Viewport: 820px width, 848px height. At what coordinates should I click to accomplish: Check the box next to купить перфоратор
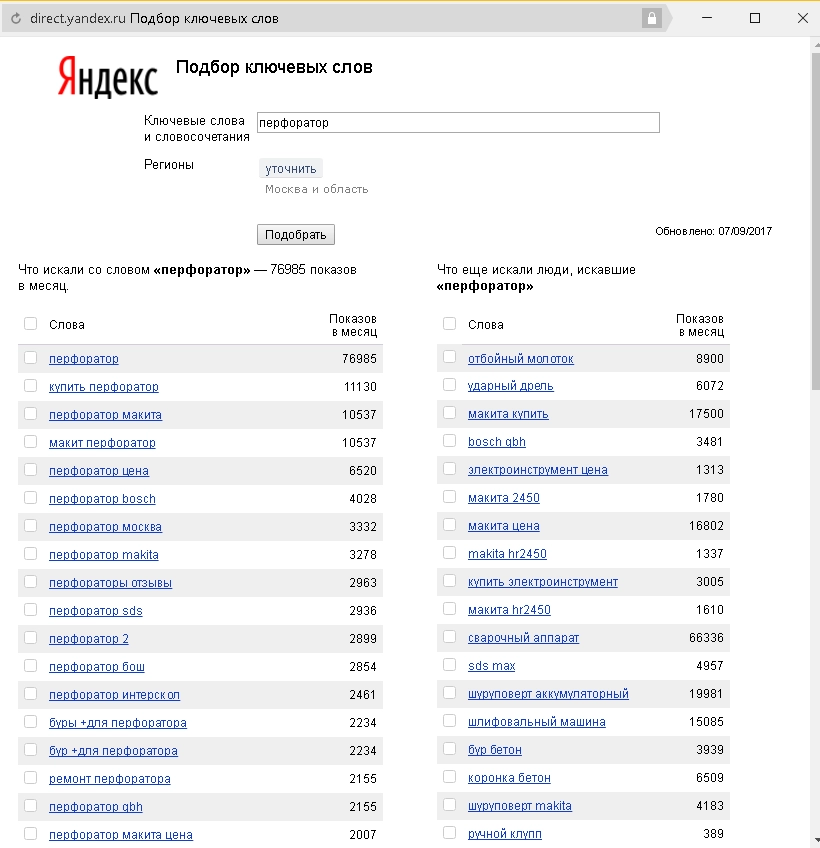pyautogui.click(x=30, y=386)
